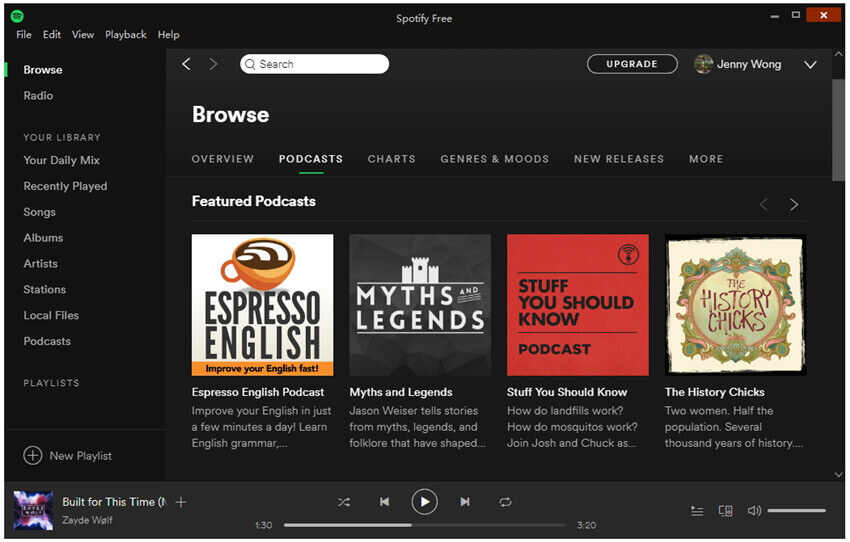Switch to the Overview tab

click(222, 159)
